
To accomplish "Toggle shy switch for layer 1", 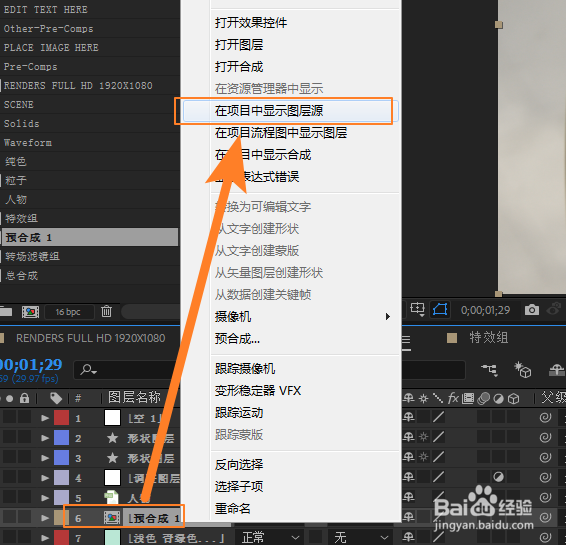I will point(408,417).
